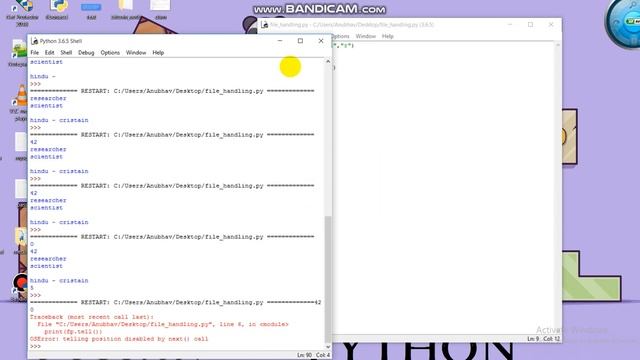Minimize the file_handling.py editor window
640x360 pixels.
(510, 25)
